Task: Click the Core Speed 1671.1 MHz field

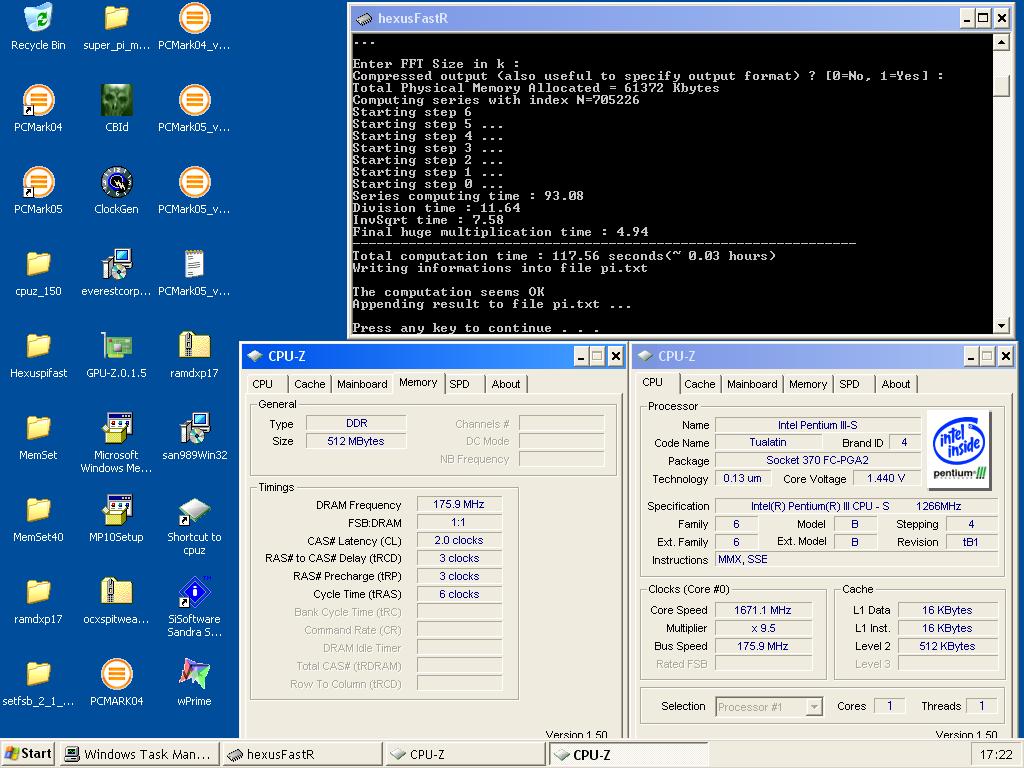Action: click(763, 610)
